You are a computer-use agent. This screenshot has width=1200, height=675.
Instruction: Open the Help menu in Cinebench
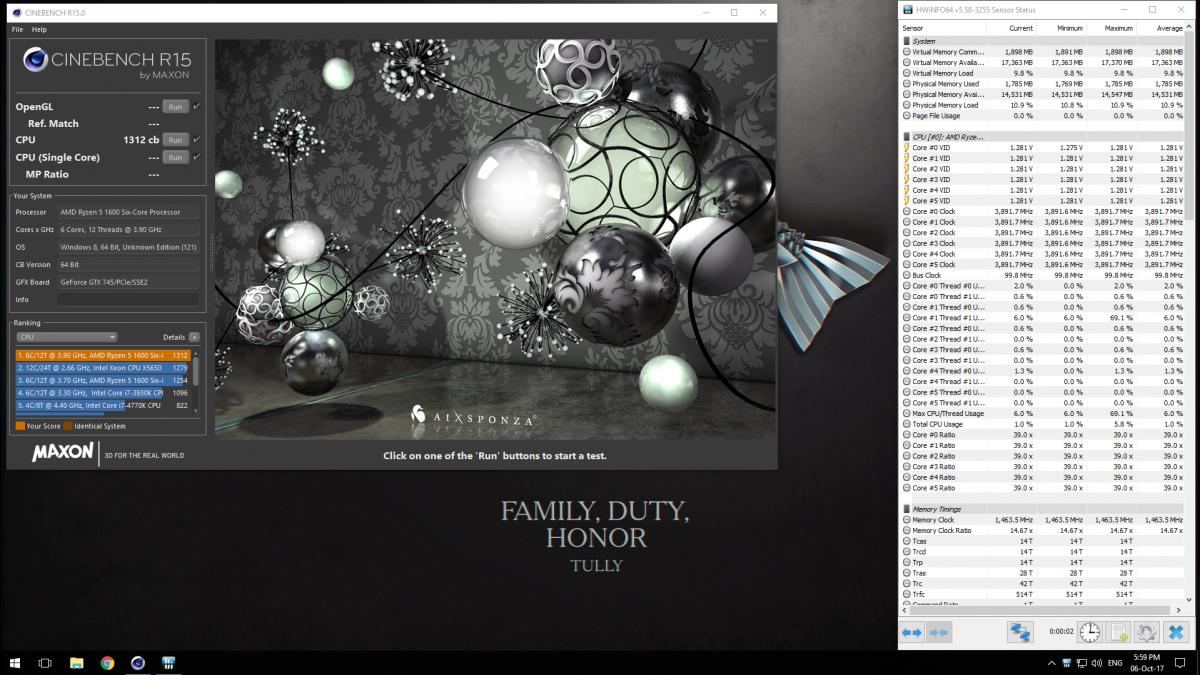(39, 30)
